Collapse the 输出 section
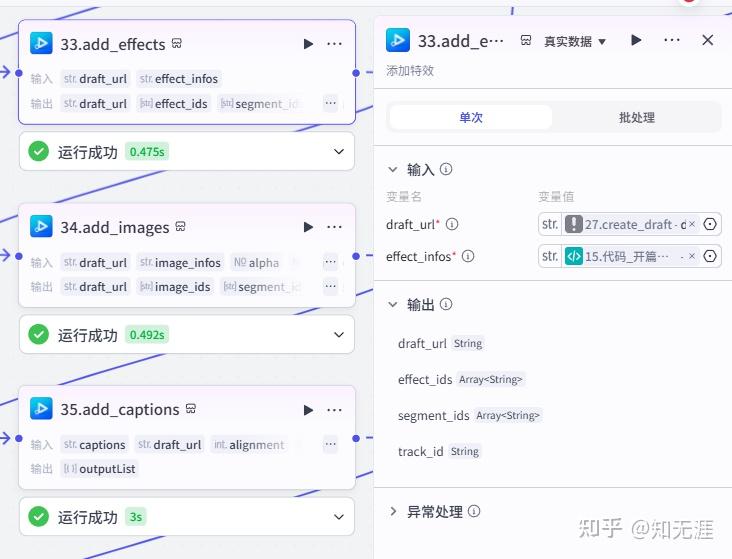Image resolution: width=732 pixels, height=559 pixels. point(393,305)
